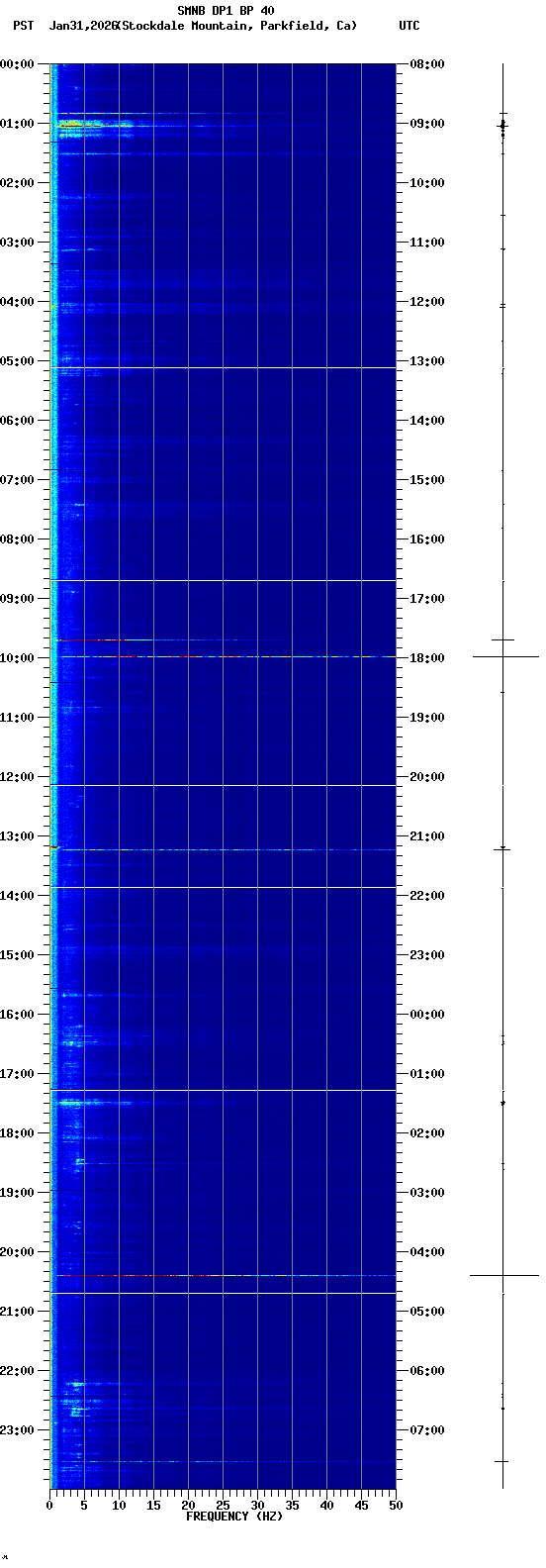Screen dimensions: 546x1568
Task: Click the 'FREQUENCY (HZ)' axis label
Action: coord(234,1517)
